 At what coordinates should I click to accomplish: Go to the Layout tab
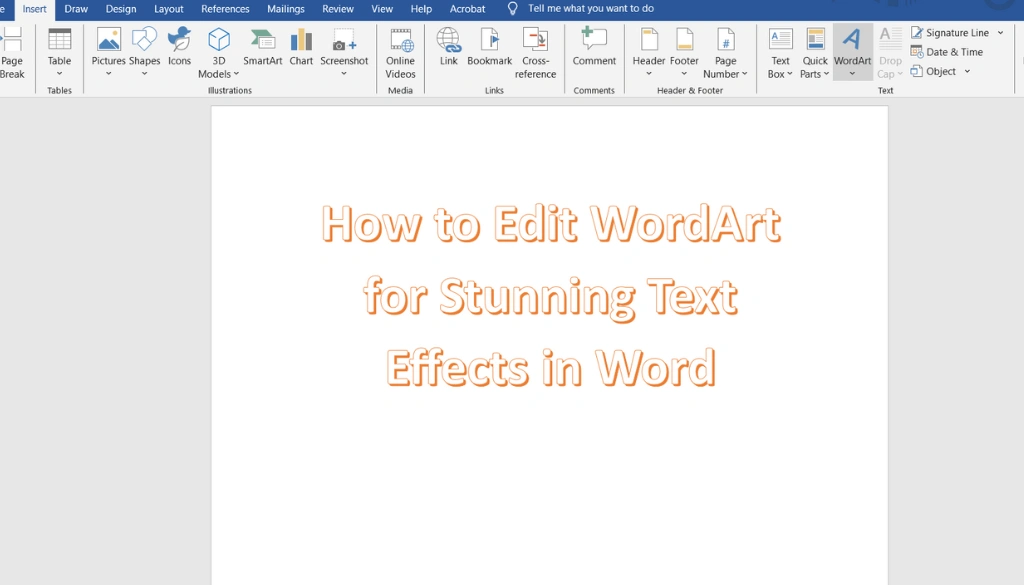(168, 9)
